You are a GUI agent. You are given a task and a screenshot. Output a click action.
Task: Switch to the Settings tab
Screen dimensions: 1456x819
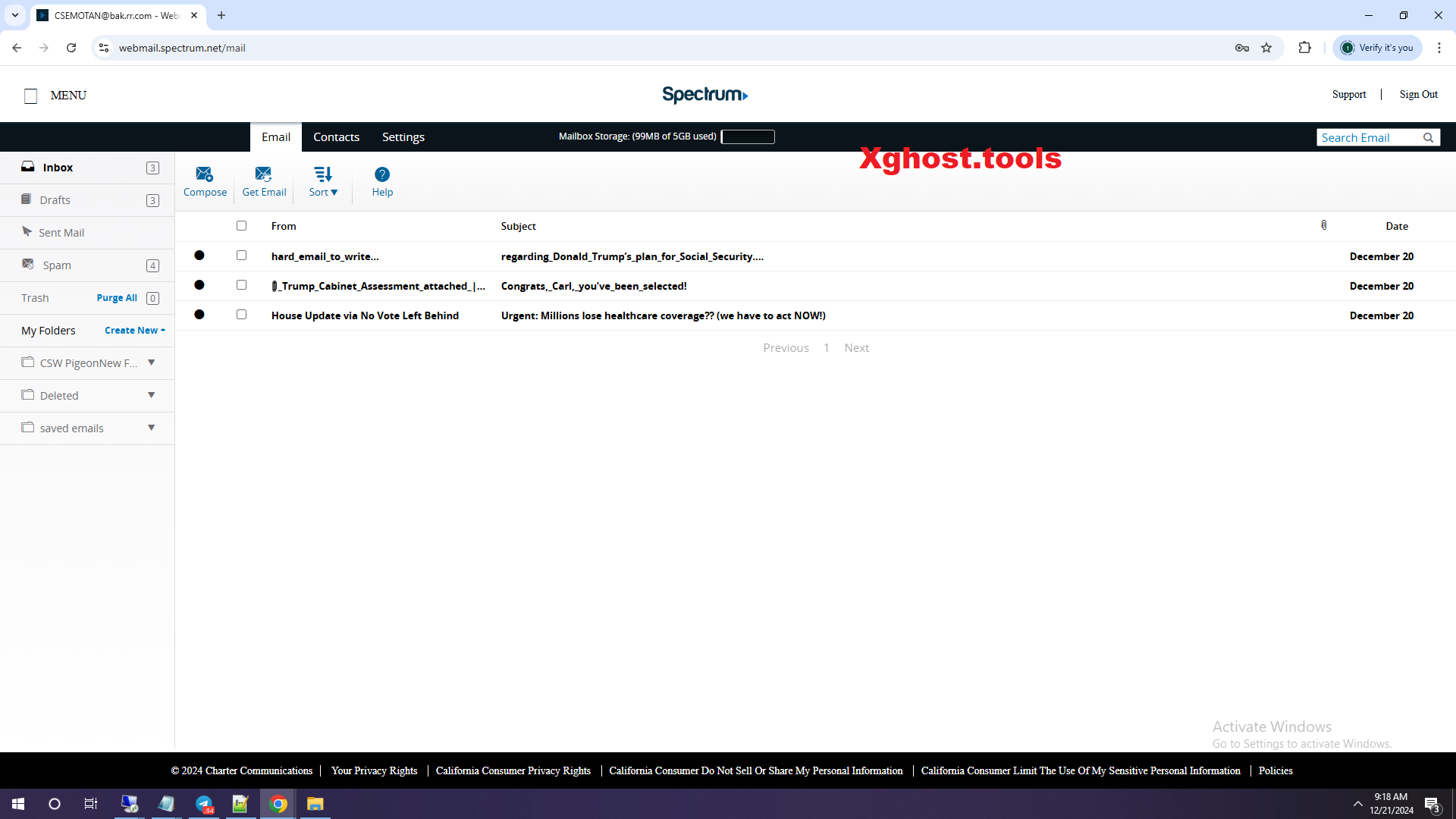click(x=403, y=137)
